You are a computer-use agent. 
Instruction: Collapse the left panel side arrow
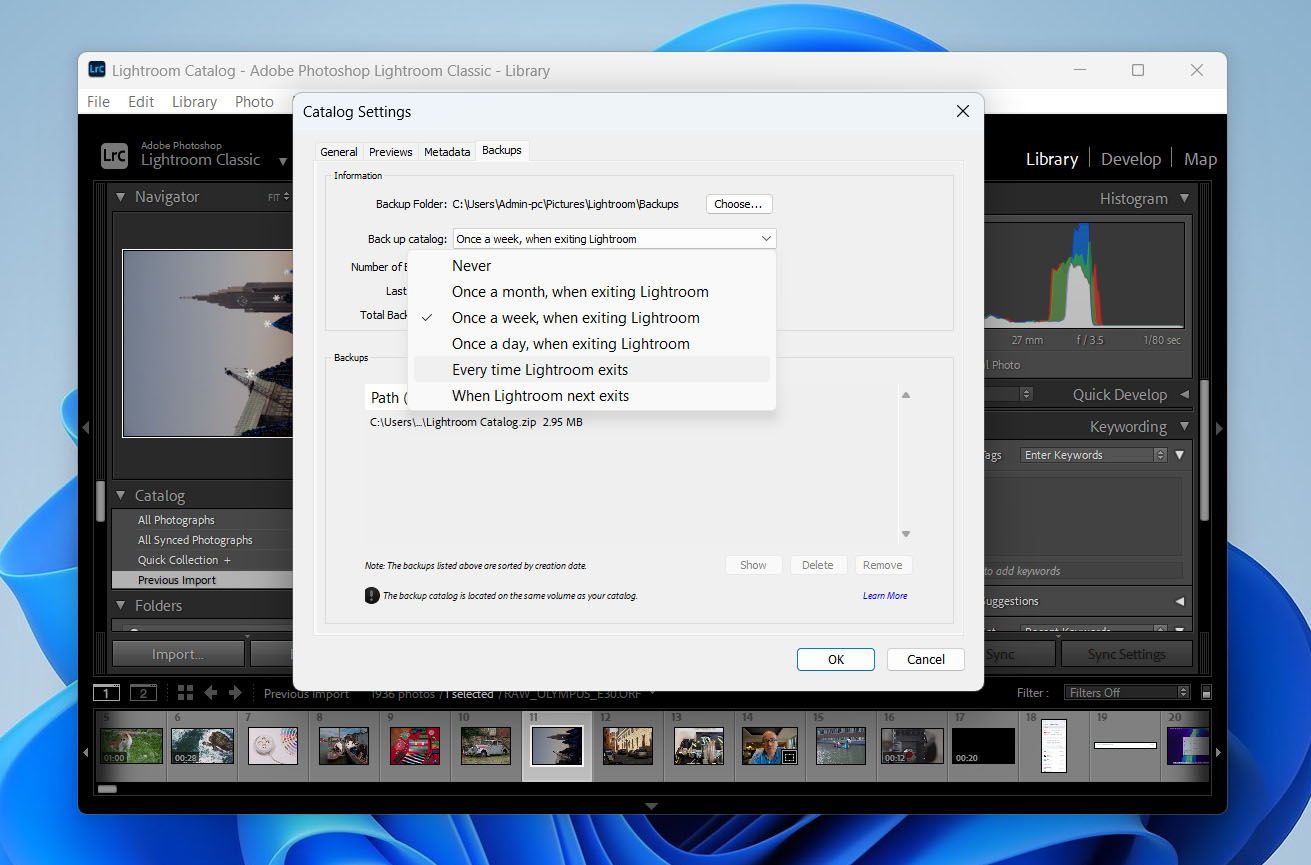click(x=86, y=428)
